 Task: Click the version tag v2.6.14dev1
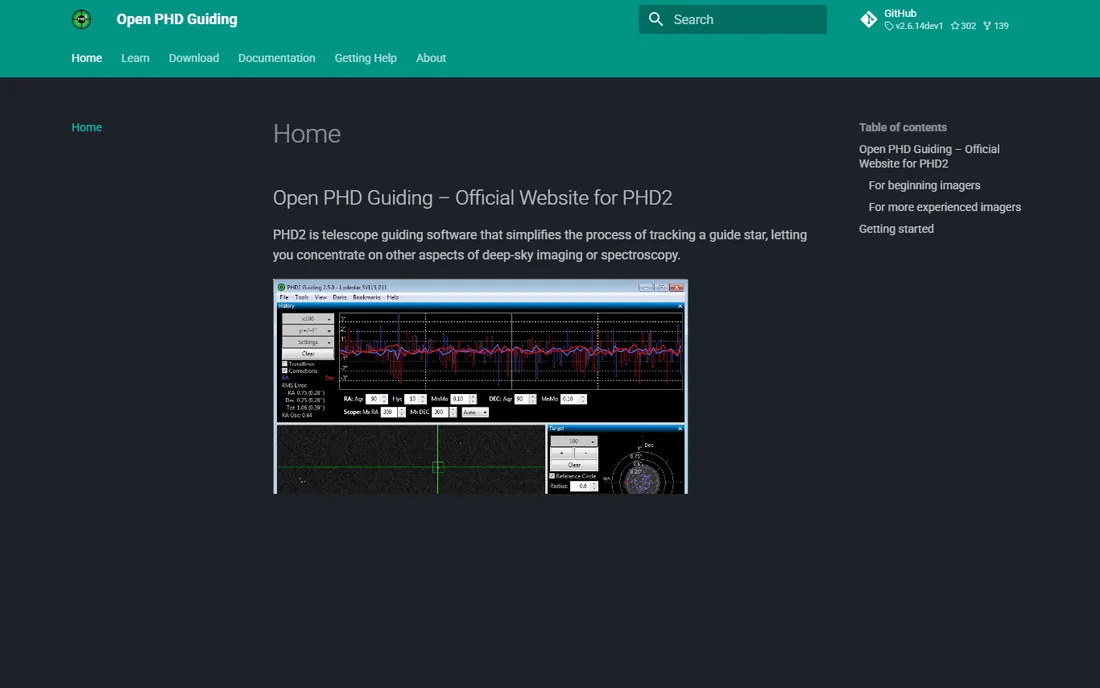[x=913, y=26]
